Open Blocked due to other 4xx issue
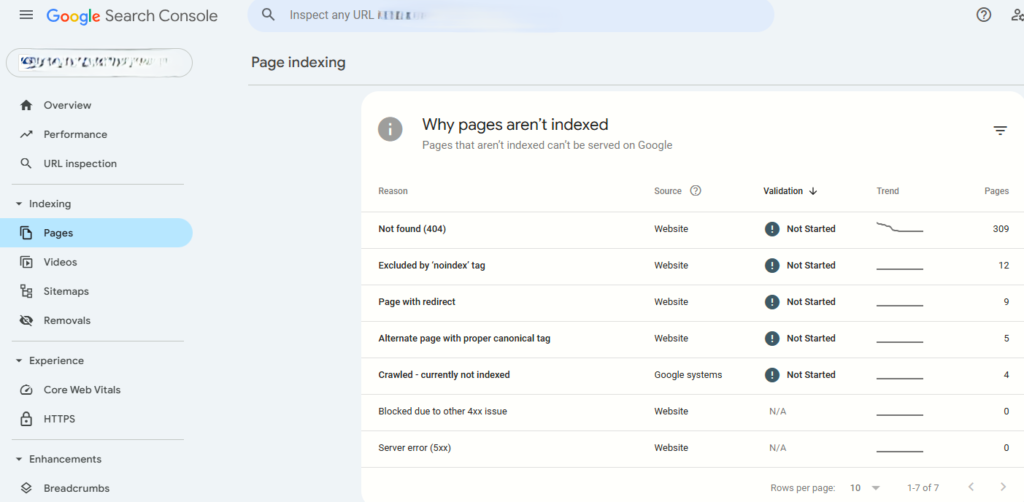Viewport: 1024px width, 502px height. (692, 413)
